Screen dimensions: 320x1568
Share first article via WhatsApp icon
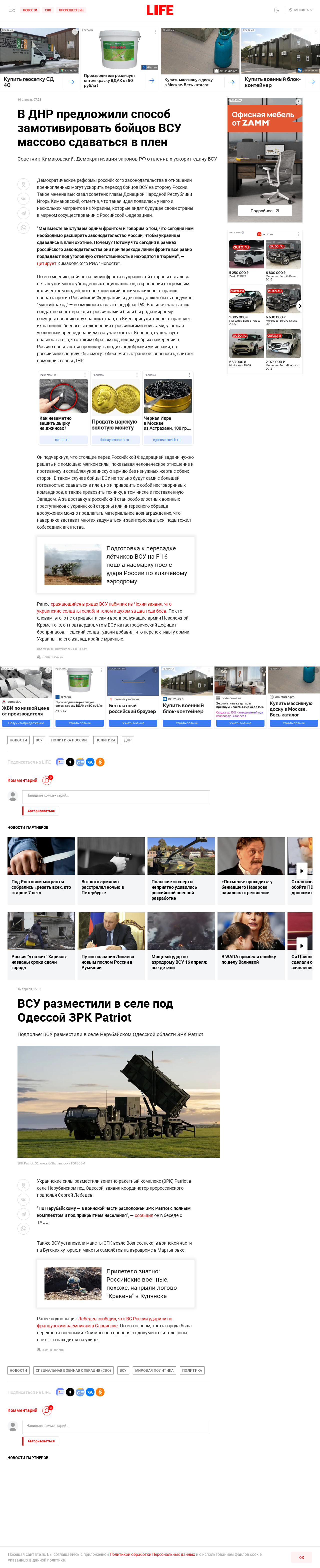tap(23, 228)
